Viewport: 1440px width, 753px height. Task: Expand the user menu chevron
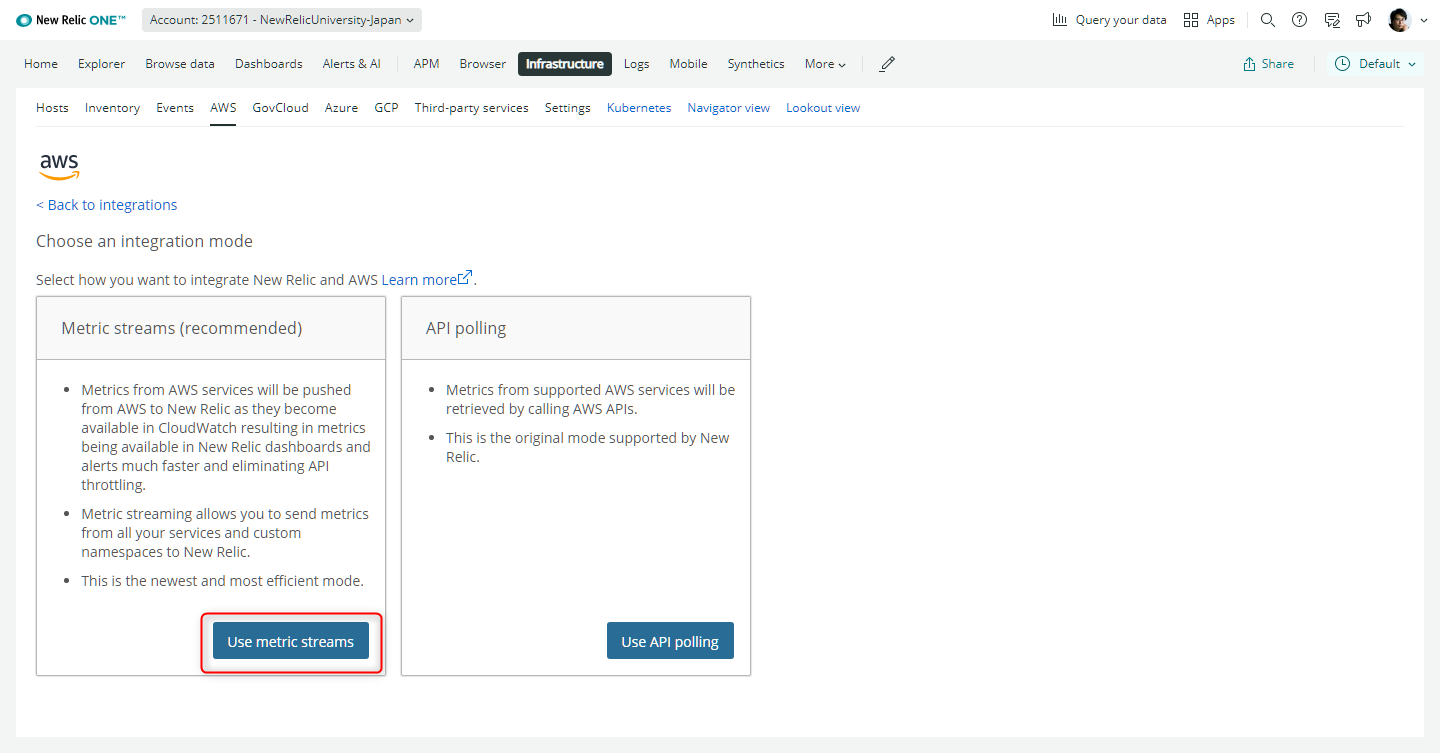coord(1424,21)
